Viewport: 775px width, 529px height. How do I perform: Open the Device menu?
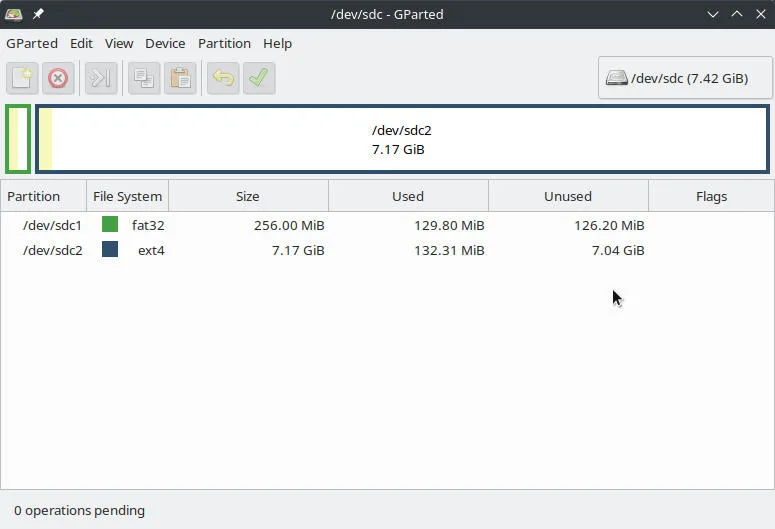click(x=165, y=43)
